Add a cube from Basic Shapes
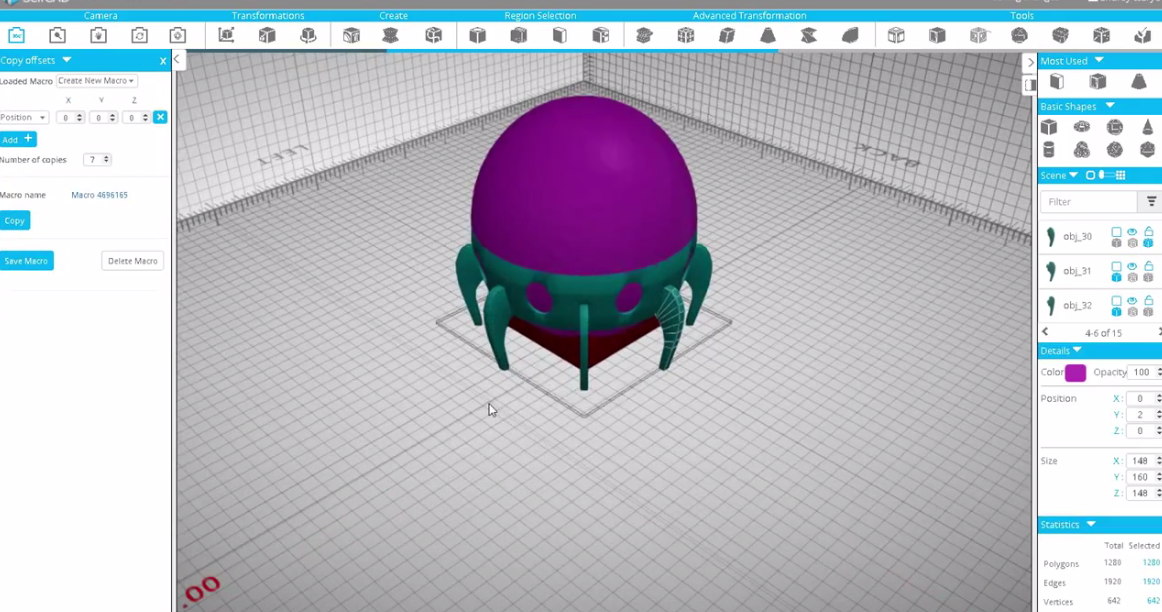 tap(1049, 127)
